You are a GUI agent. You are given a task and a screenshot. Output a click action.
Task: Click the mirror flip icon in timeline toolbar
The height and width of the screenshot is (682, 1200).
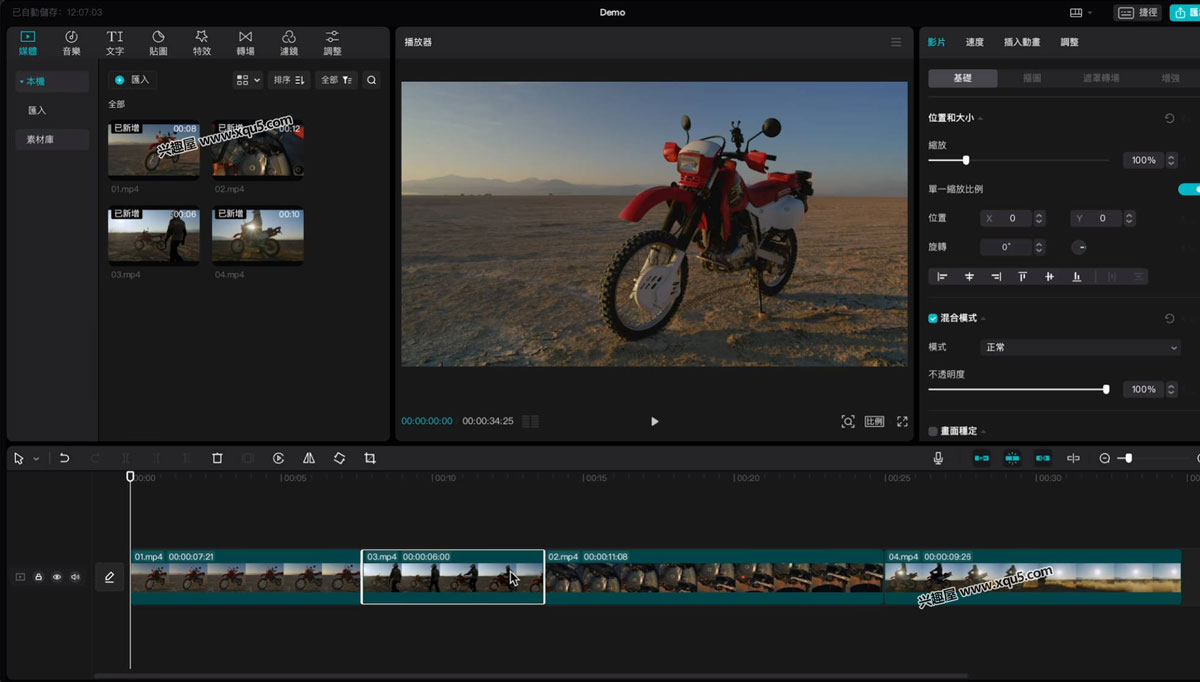pos(309,458)
